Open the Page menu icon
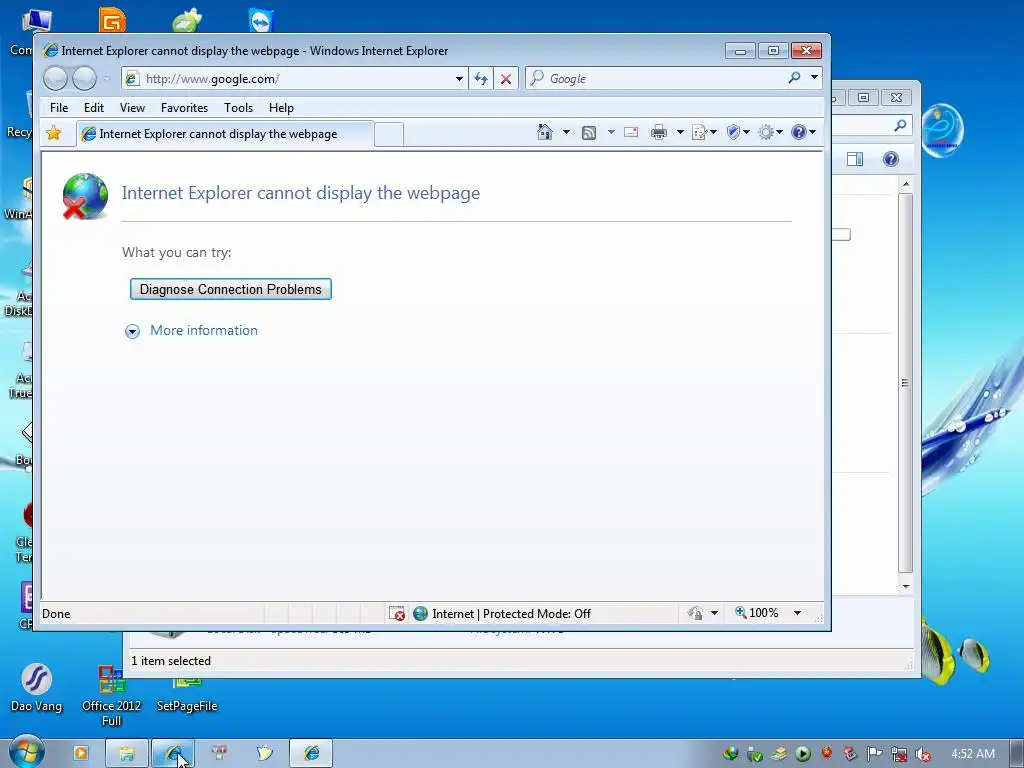 (704, 133)
